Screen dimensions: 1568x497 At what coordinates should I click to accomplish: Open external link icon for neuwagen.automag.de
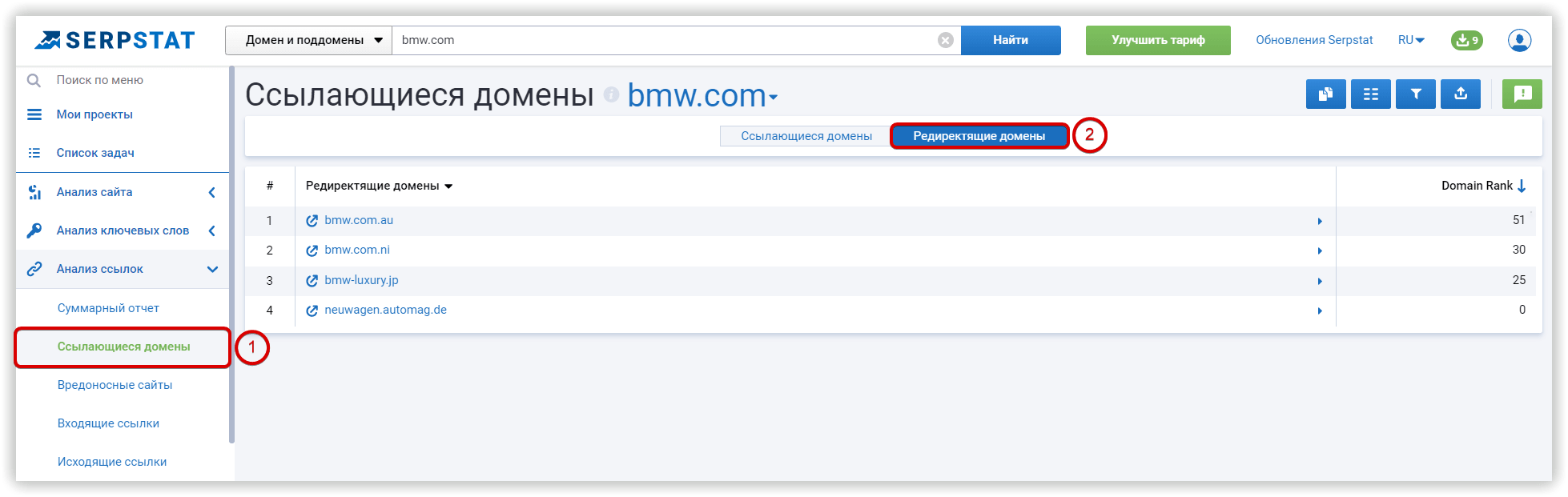tap(312, 311)
